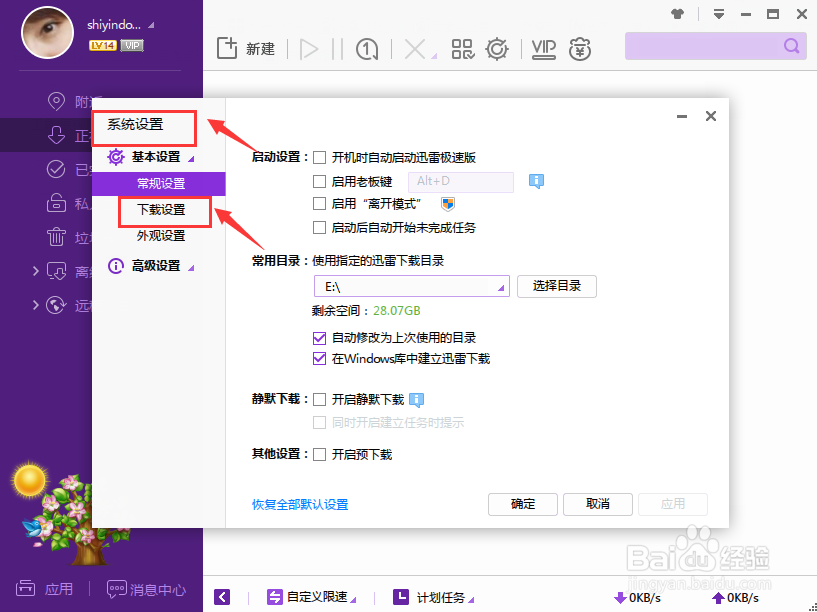
Task: Open the main menu triangle icon in the title bar
Action: point(719,14)
